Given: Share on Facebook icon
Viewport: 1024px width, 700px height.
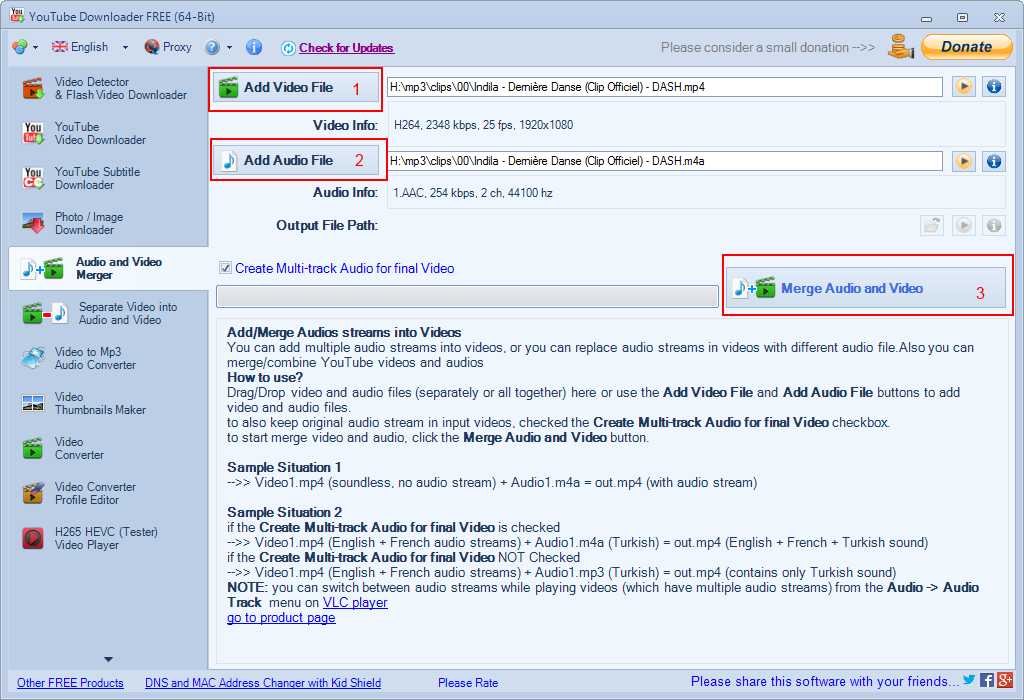Looking at the screenshot, I should (987, 680).
